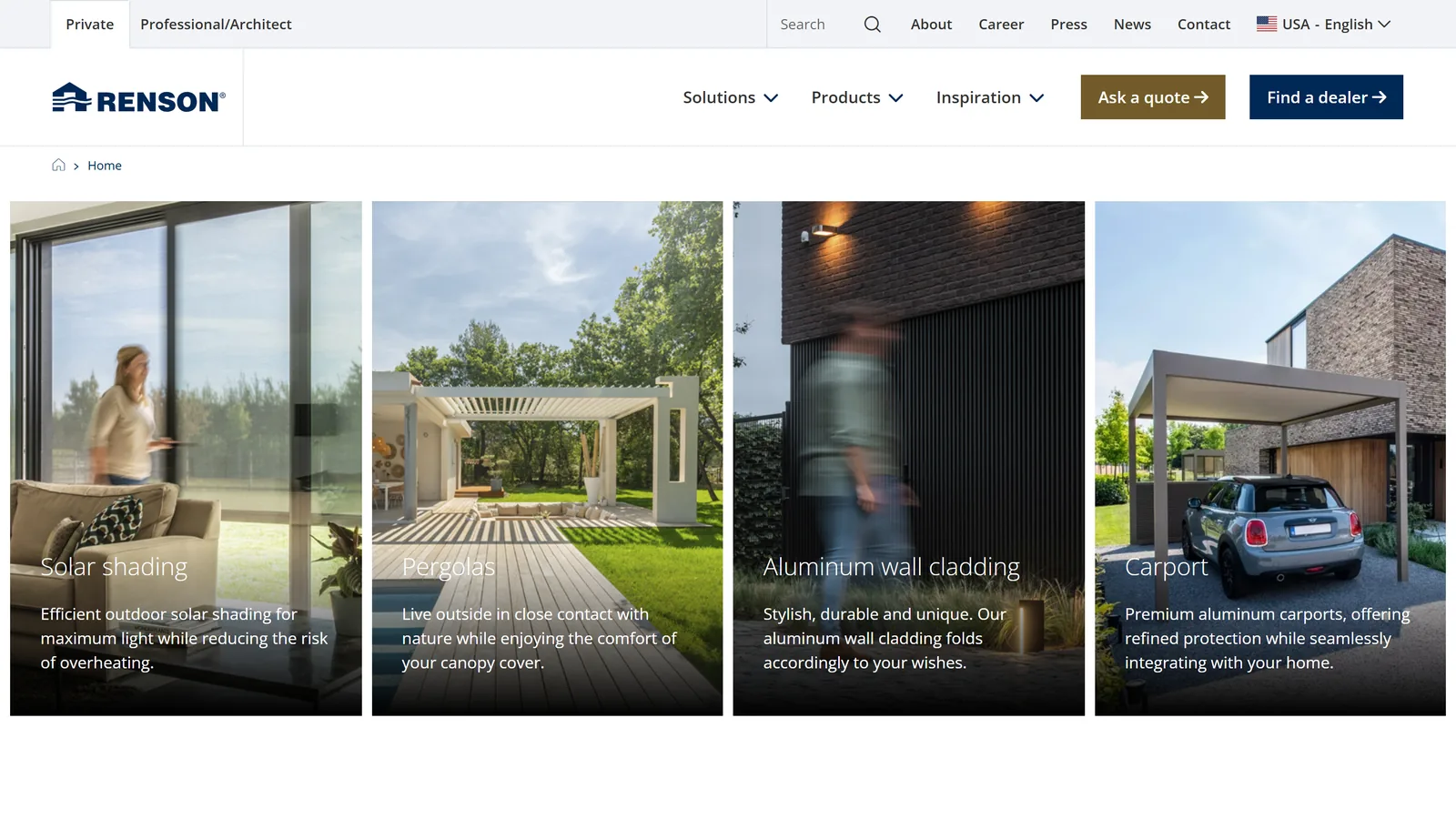Switch to the Private tab
1456x819 pixels.
pyautogui.click(x=90, y=25)
